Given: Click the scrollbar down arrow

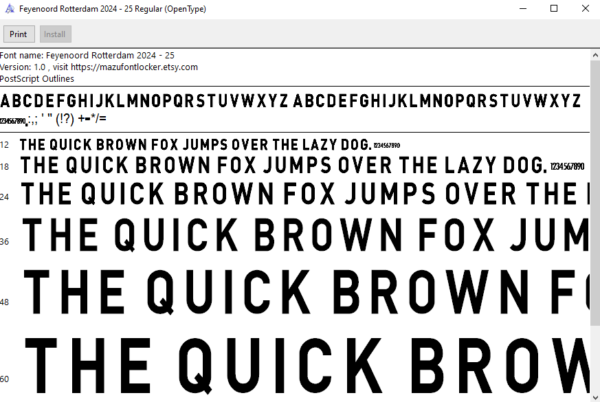Looking at the screenshot, I should (595, 397).
